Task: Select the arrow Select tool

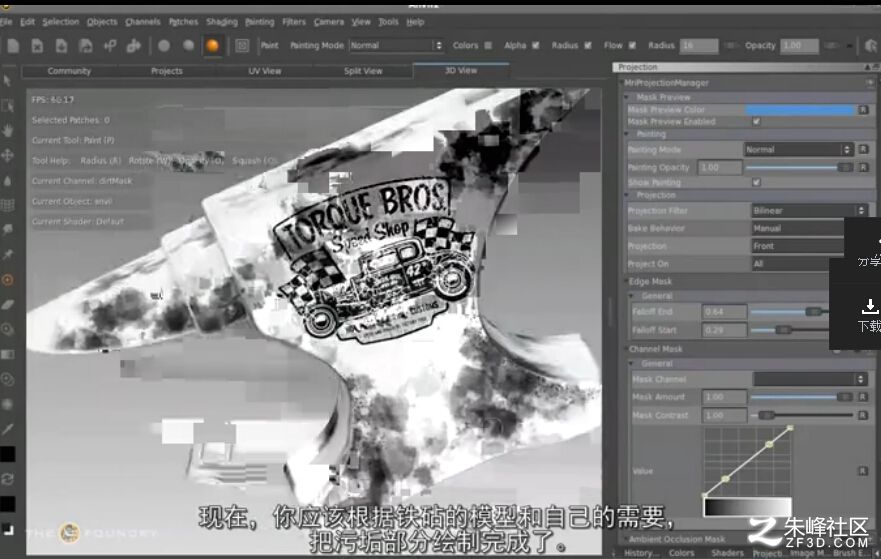Action: [x=7, y=81]
